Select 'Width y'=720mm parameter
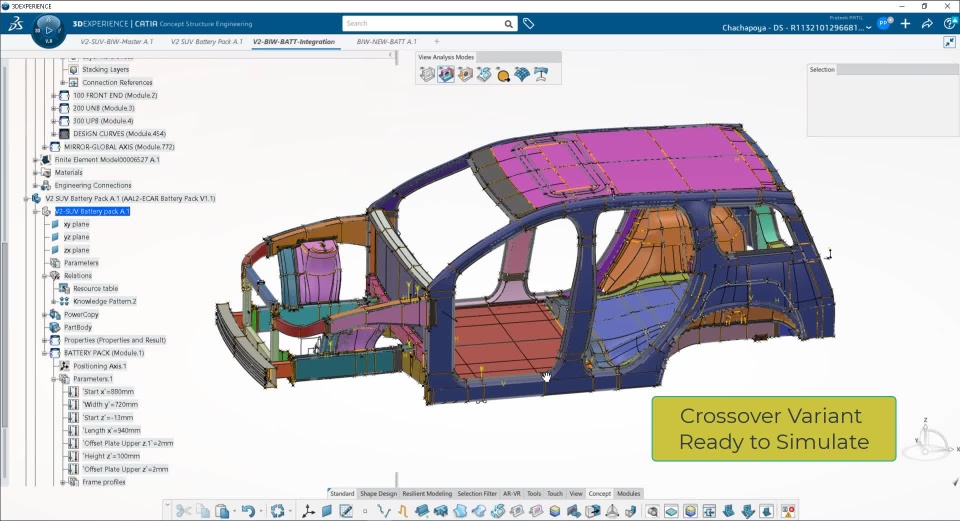 click(110, 405)
